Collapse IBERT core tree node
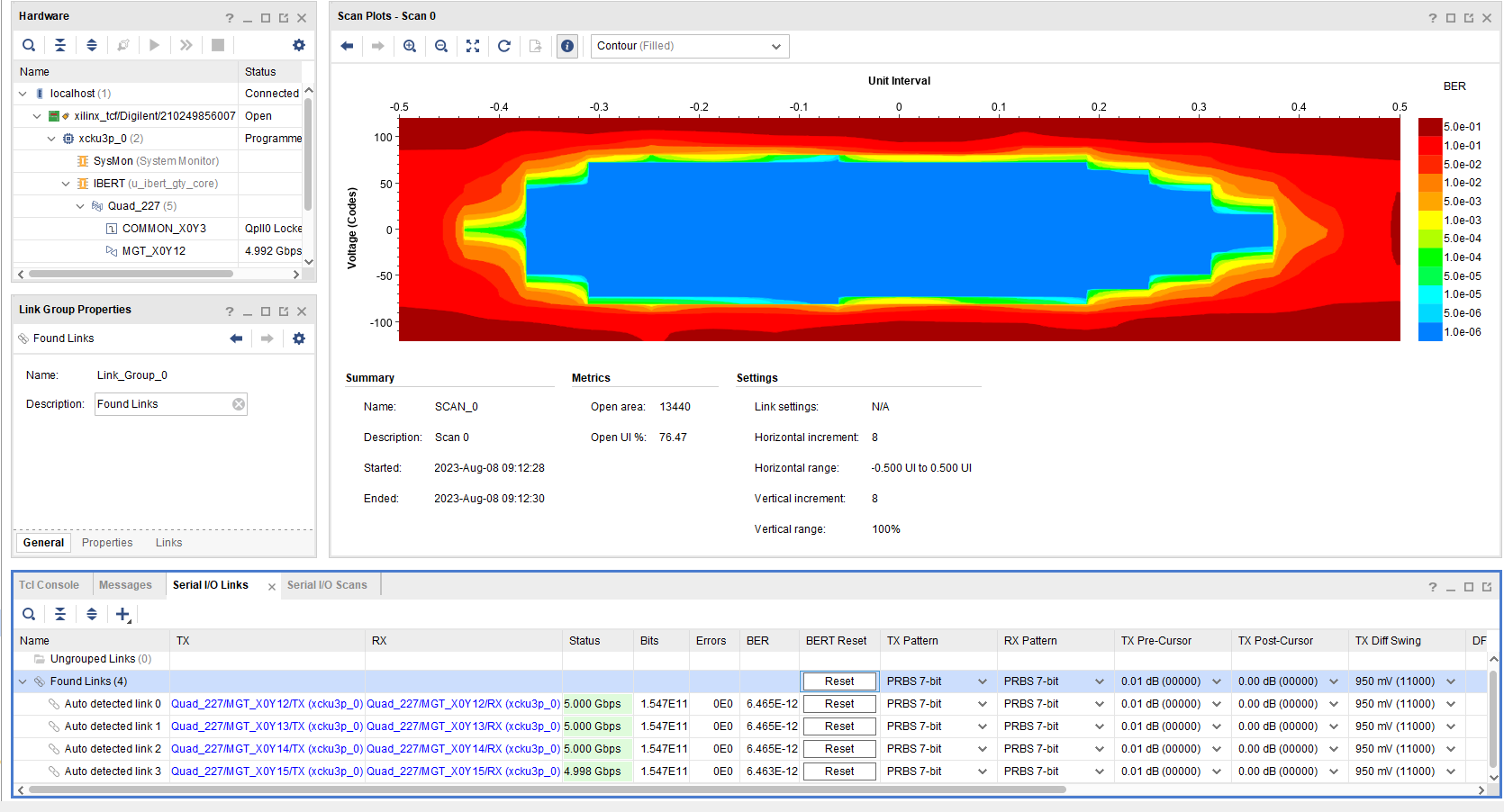Image resolution: width=1504 pixels, height=812 pixels. (66, 184)
